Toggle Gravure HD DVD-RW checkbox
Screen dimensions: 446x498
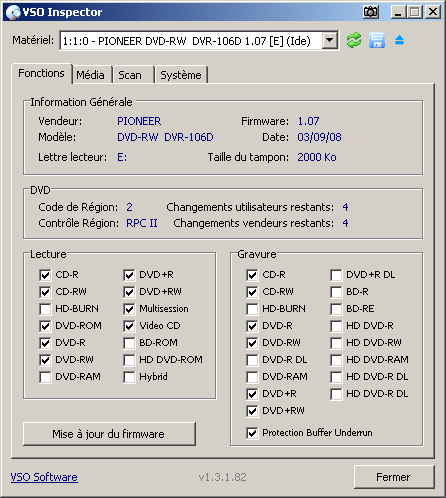pyautogui.click(x=336, y=343)
